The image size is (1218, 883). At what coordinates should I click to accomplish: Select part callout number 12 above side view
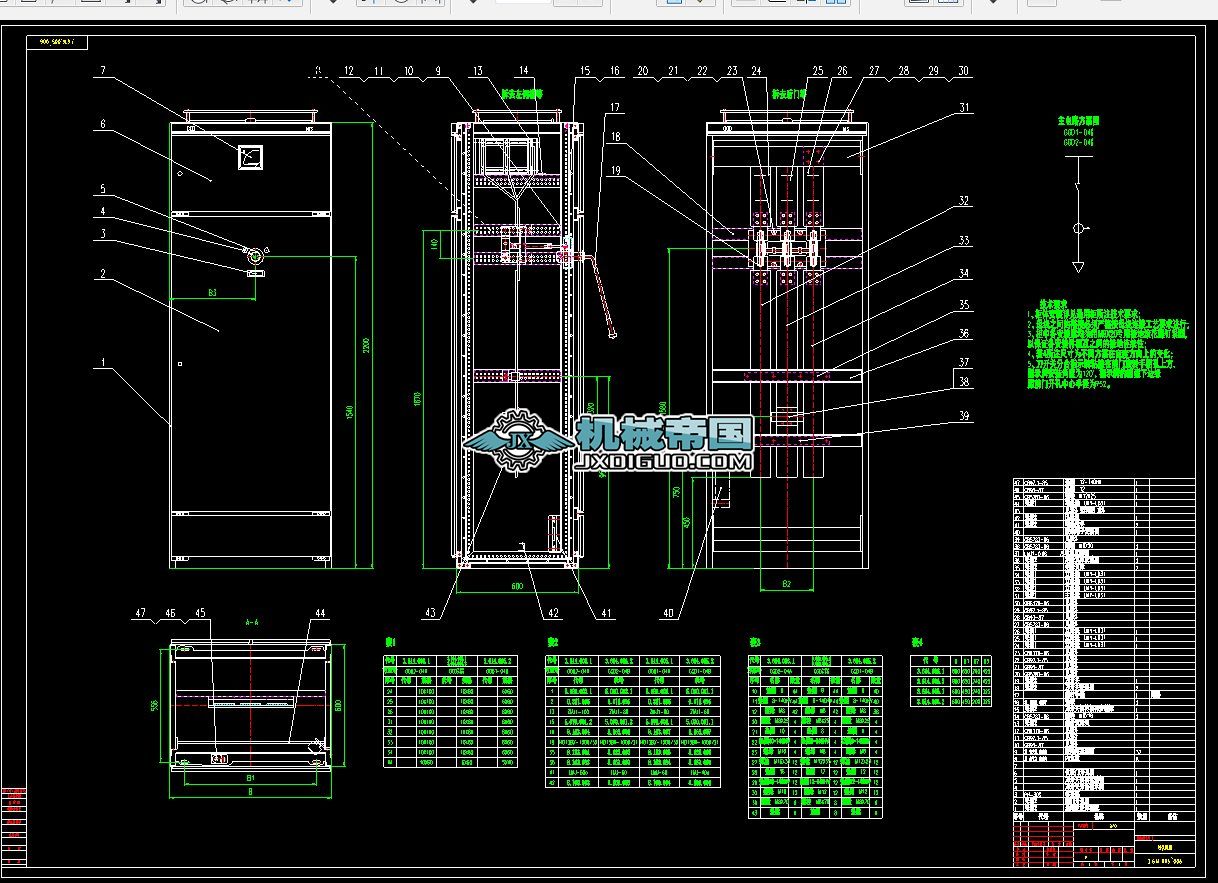pos(348,71)
